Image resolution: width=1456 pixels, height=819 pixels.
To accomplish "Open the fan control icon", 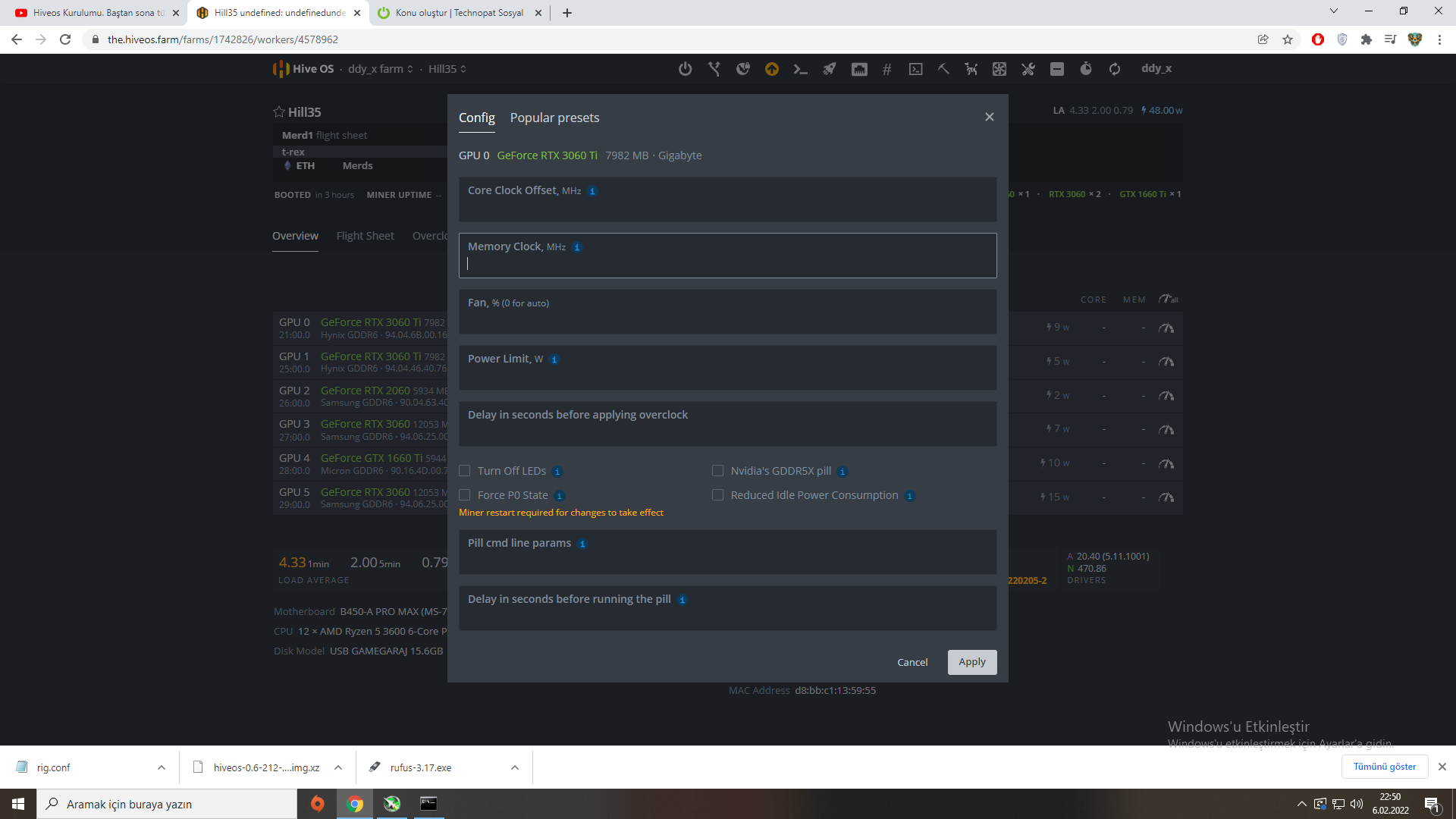I will click(999, 69).
